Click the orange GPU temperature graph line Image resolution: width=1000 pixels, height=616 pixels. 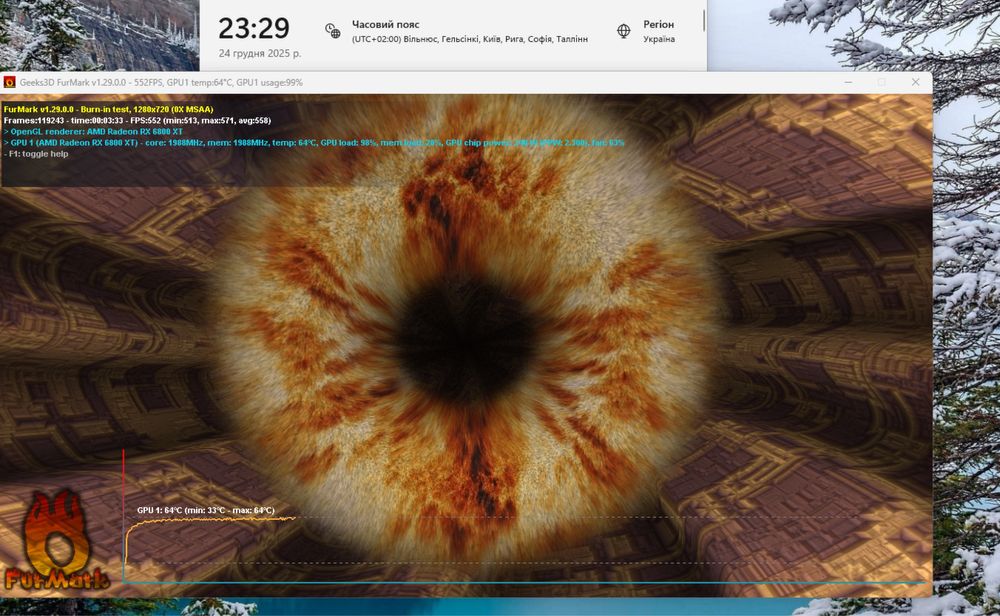210,521
